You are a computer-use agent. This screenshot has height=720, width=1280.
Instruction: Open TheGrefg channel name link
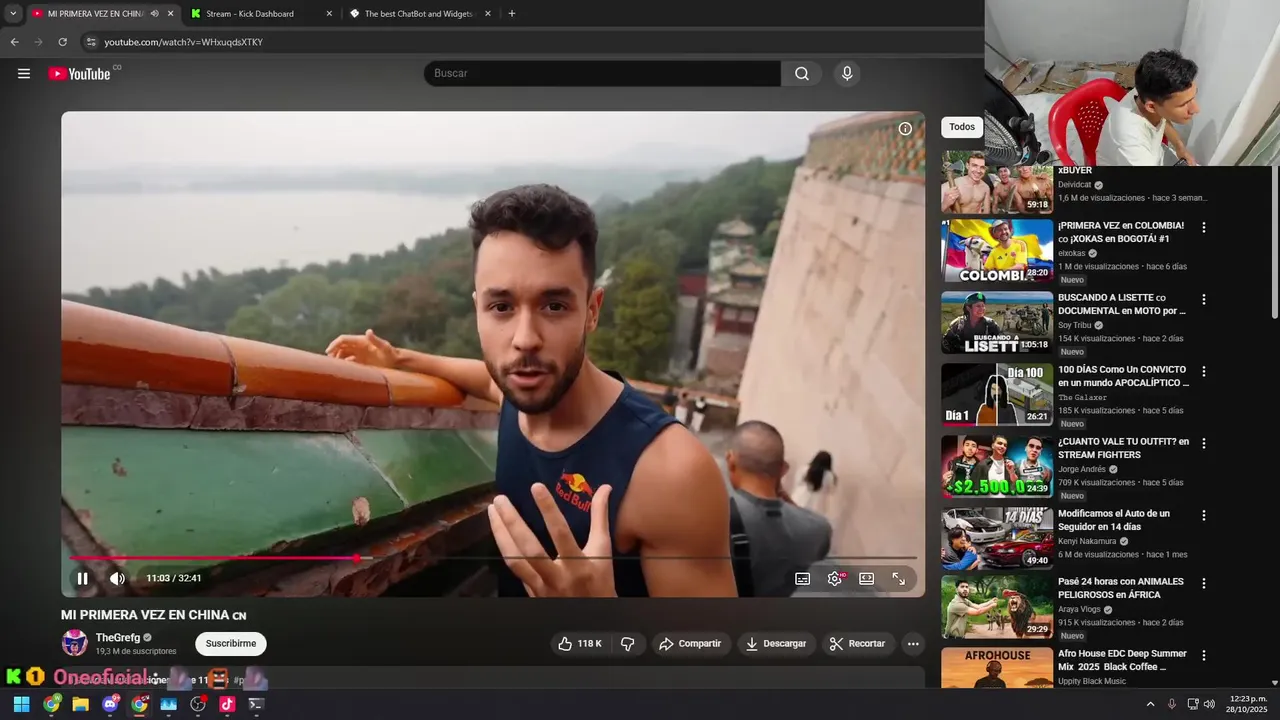coord(118,637)
